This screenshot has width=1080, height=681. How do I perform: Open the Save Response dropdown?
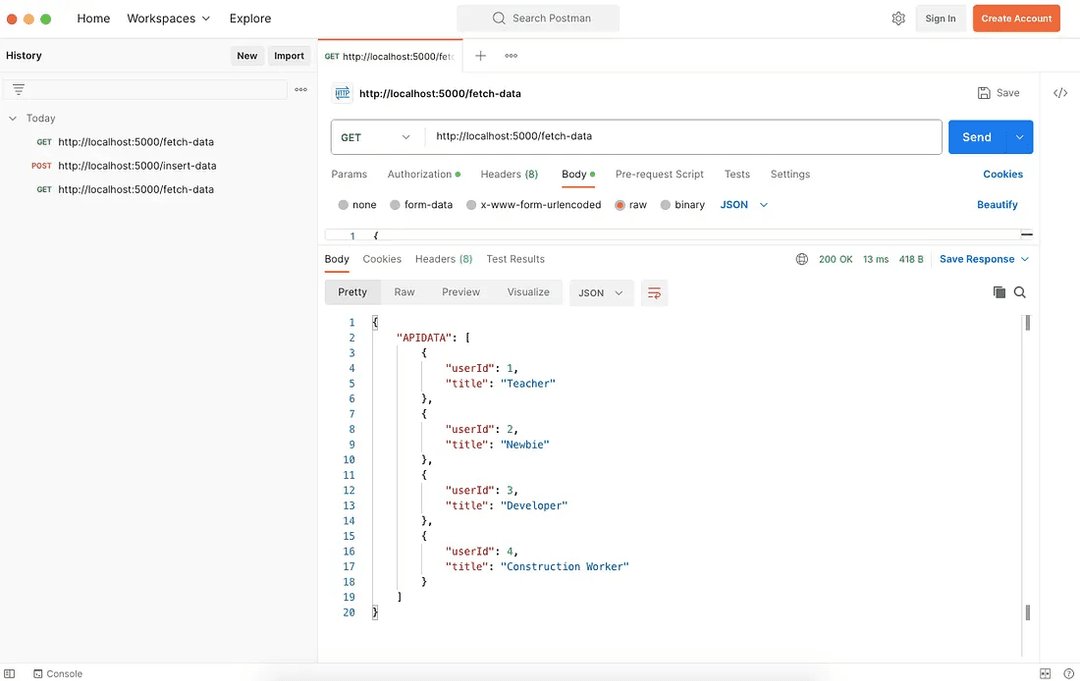click(984, 260)
